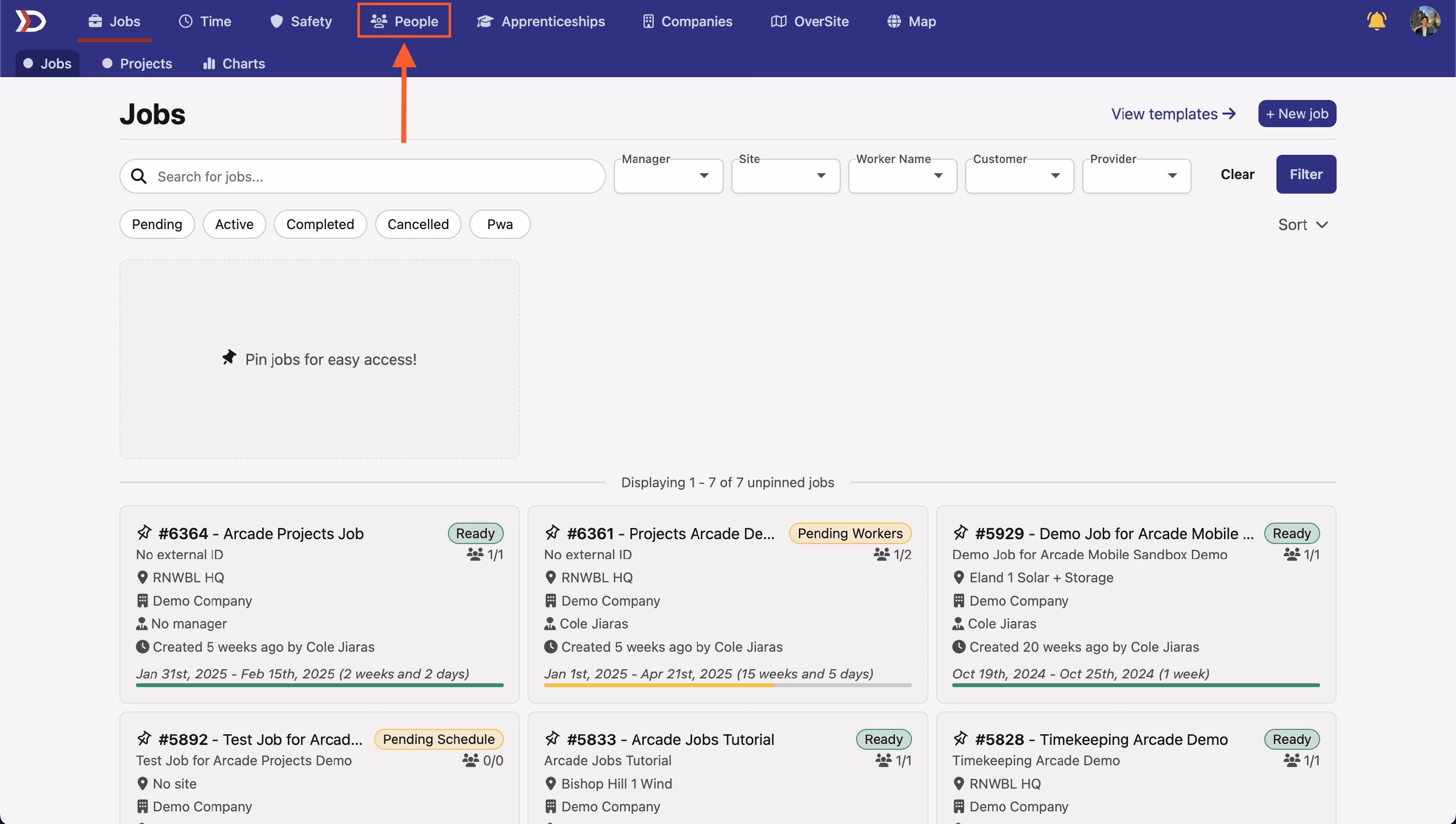Open the Site dropdown
The width and height of the screenshot is (1456, 824).
point(785,176)
